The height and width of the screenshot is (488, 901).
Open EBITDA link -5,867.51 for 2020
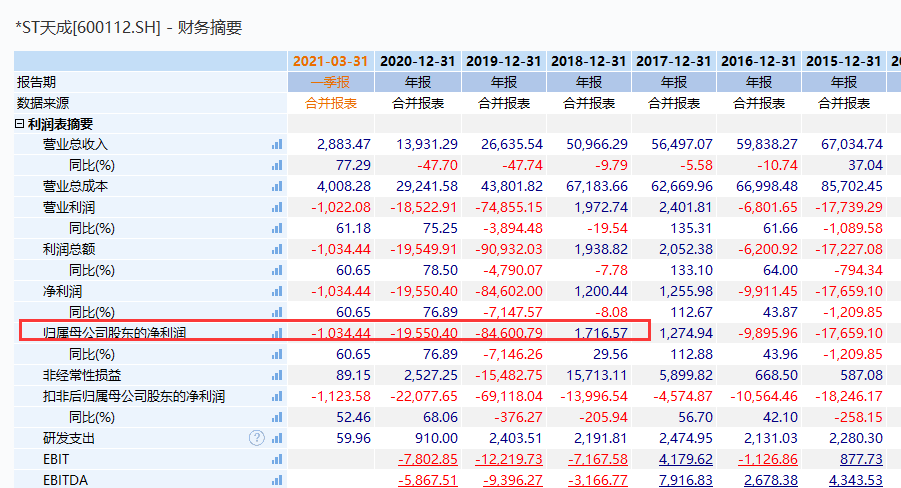[x=428, y=481]
